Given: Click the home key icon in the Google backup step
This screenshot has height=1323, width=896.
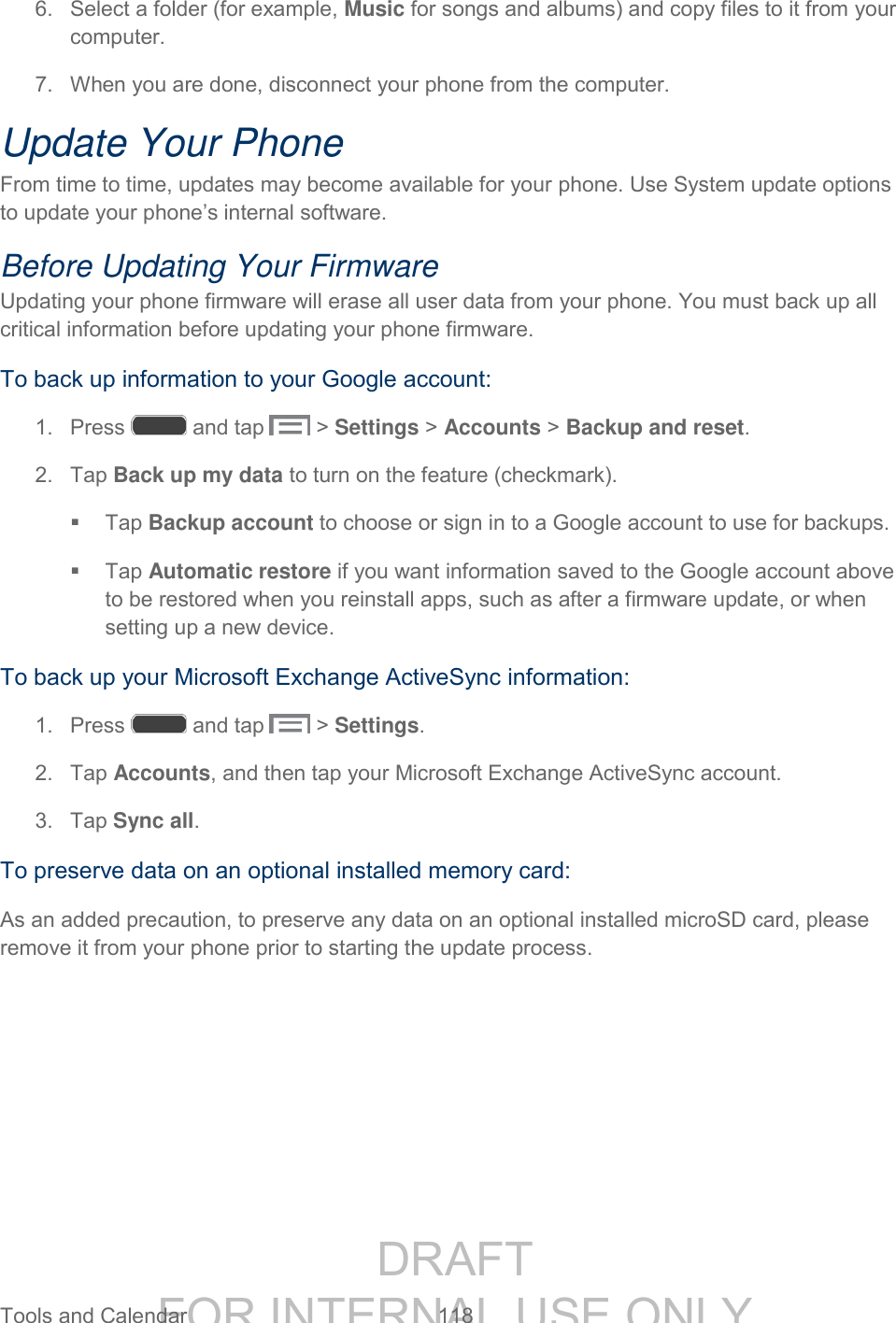Looking at the screenshot, I should (x=159, y=426).
